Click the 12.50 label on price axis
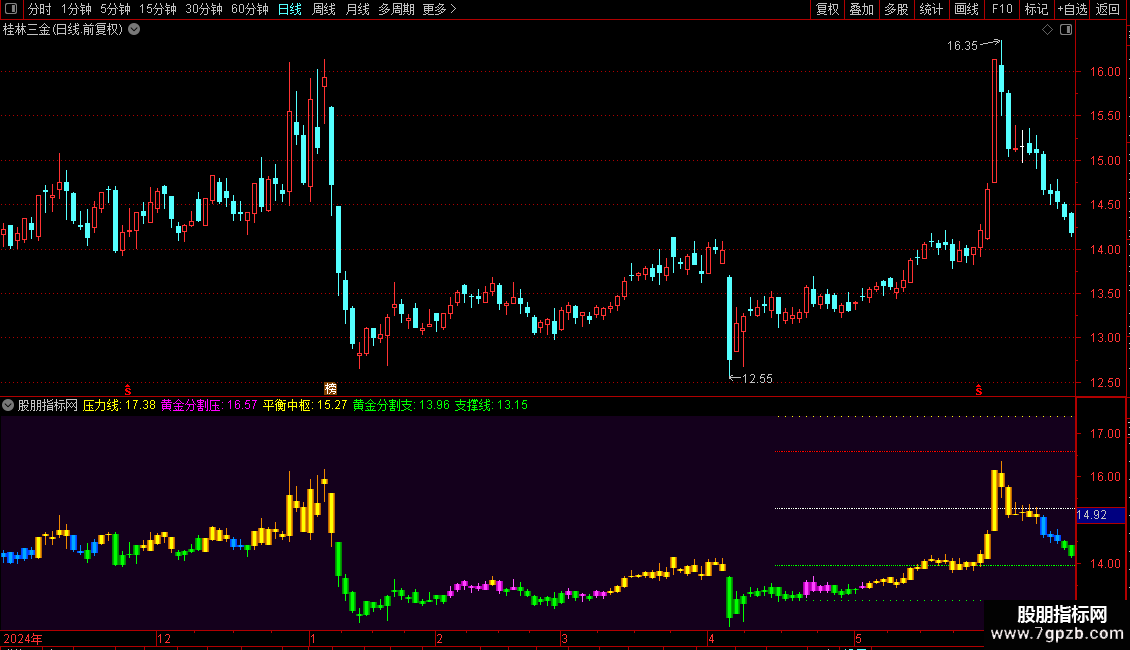The width and height of the screenshot is (1130, 650). click(x=1105, y=383)
